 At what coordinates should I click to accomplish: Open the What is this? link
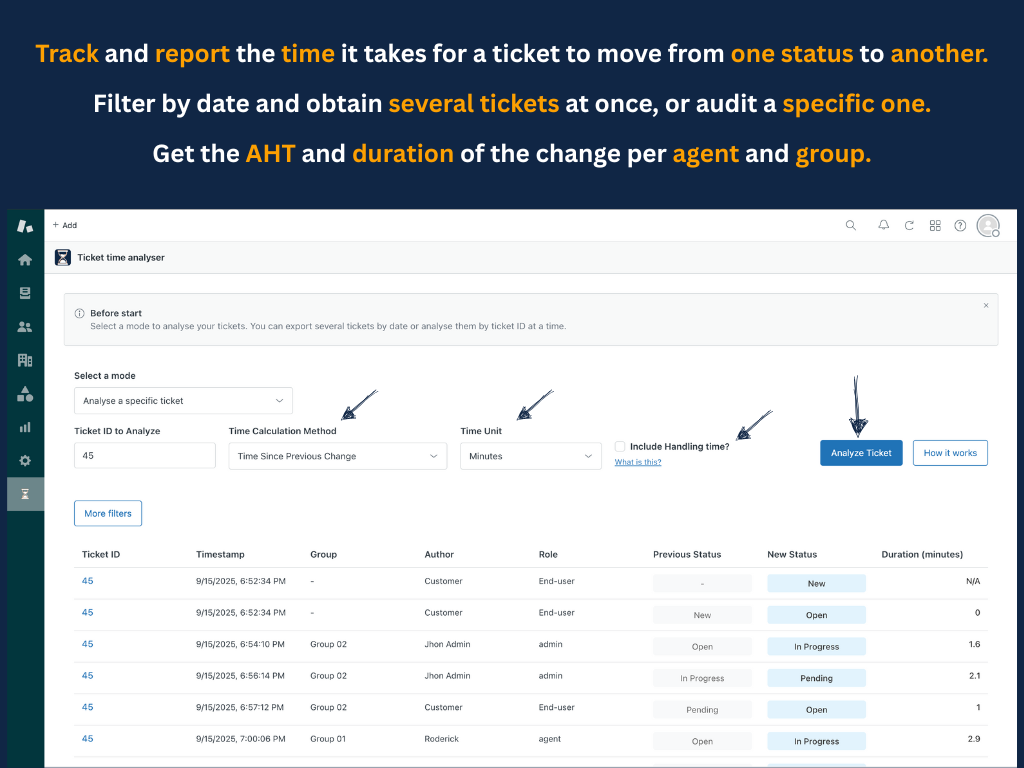pos(637,462)
